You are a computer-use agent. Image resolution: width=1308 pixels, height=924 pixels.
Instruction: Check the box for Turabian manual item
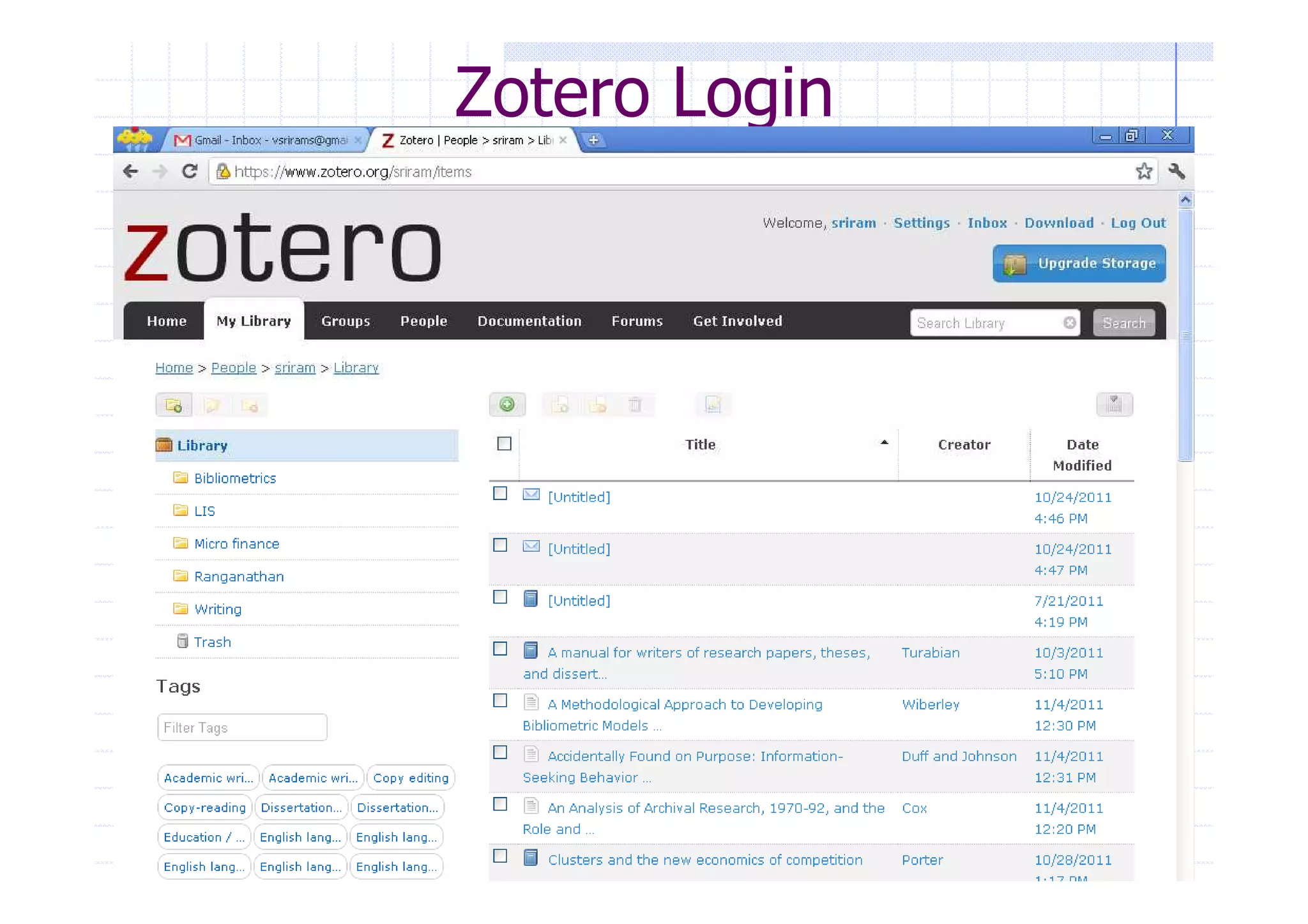pos(500,648)
